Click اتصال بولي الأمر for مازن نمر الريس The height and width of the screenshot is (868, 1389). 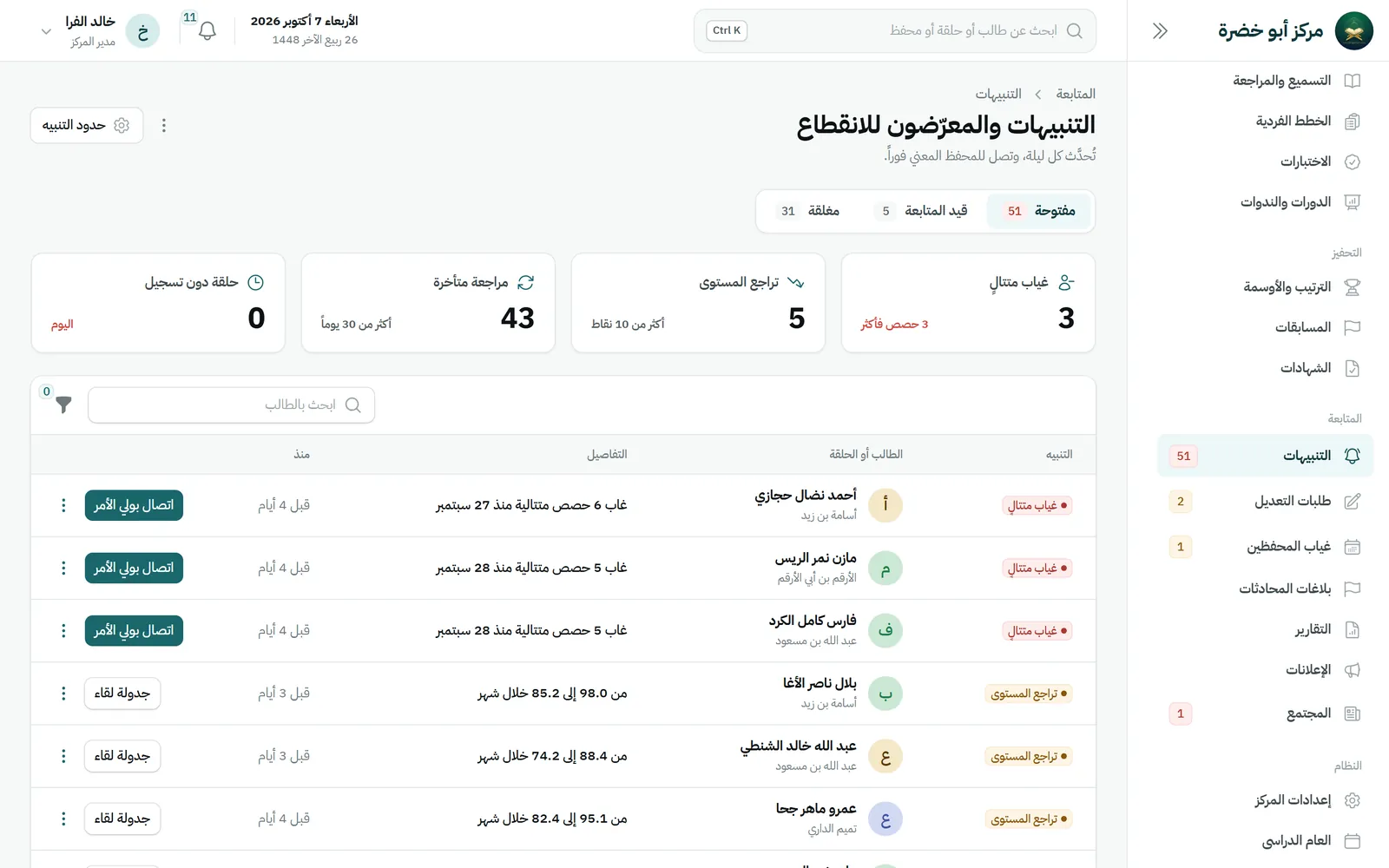click(x=134, y=568)
